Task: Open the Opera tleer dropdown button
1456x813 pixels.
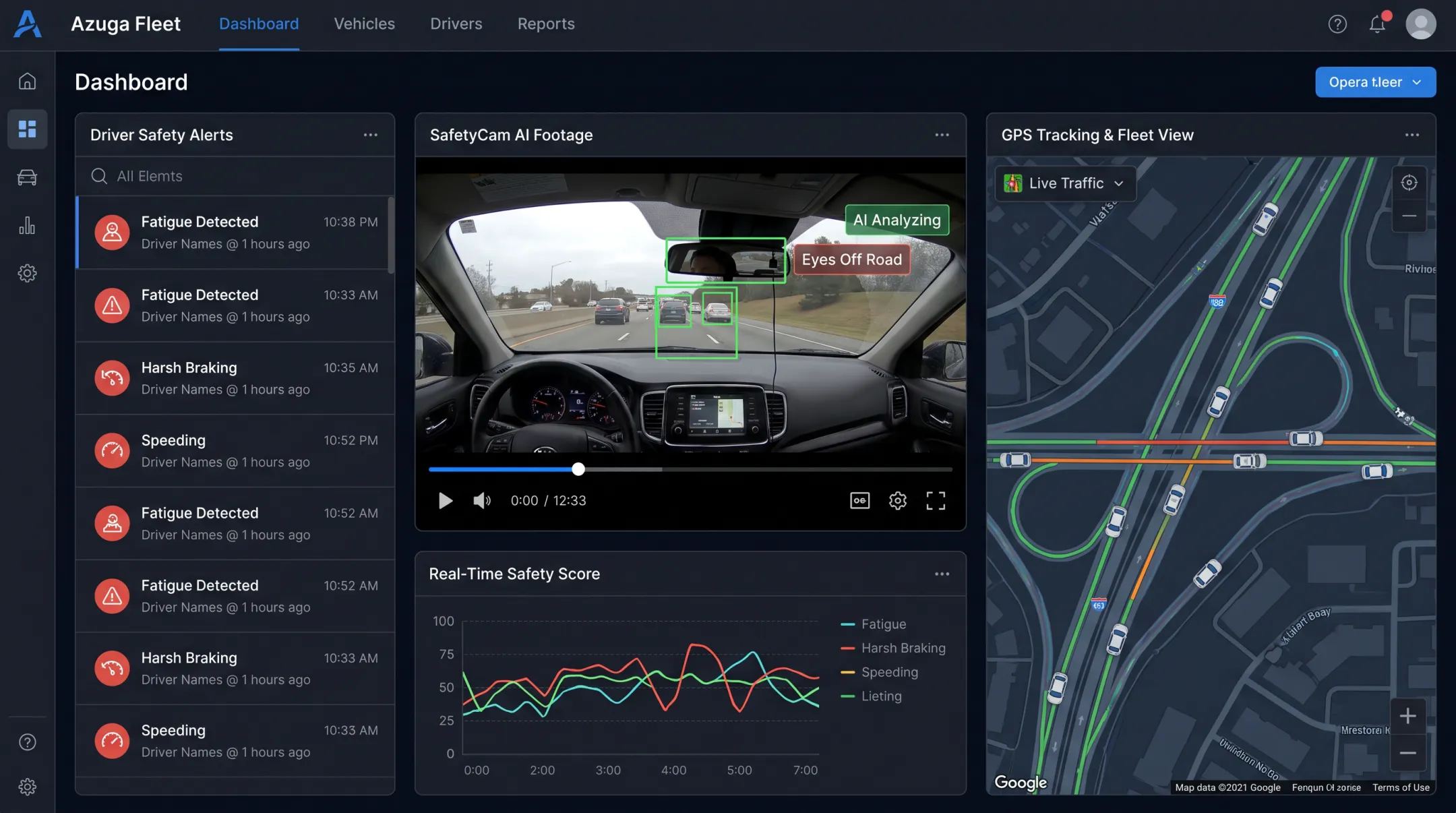Action: point(1375,82)
